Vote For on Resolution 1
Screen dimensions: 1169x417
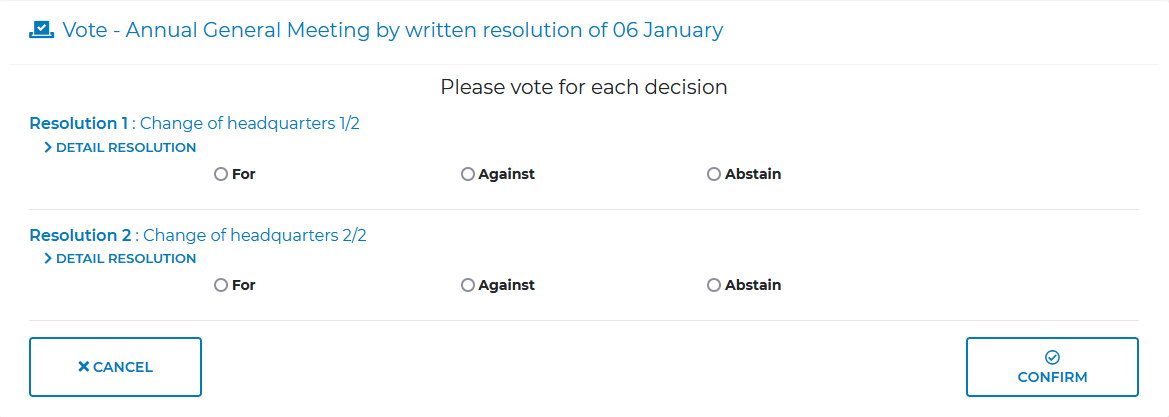221,174
